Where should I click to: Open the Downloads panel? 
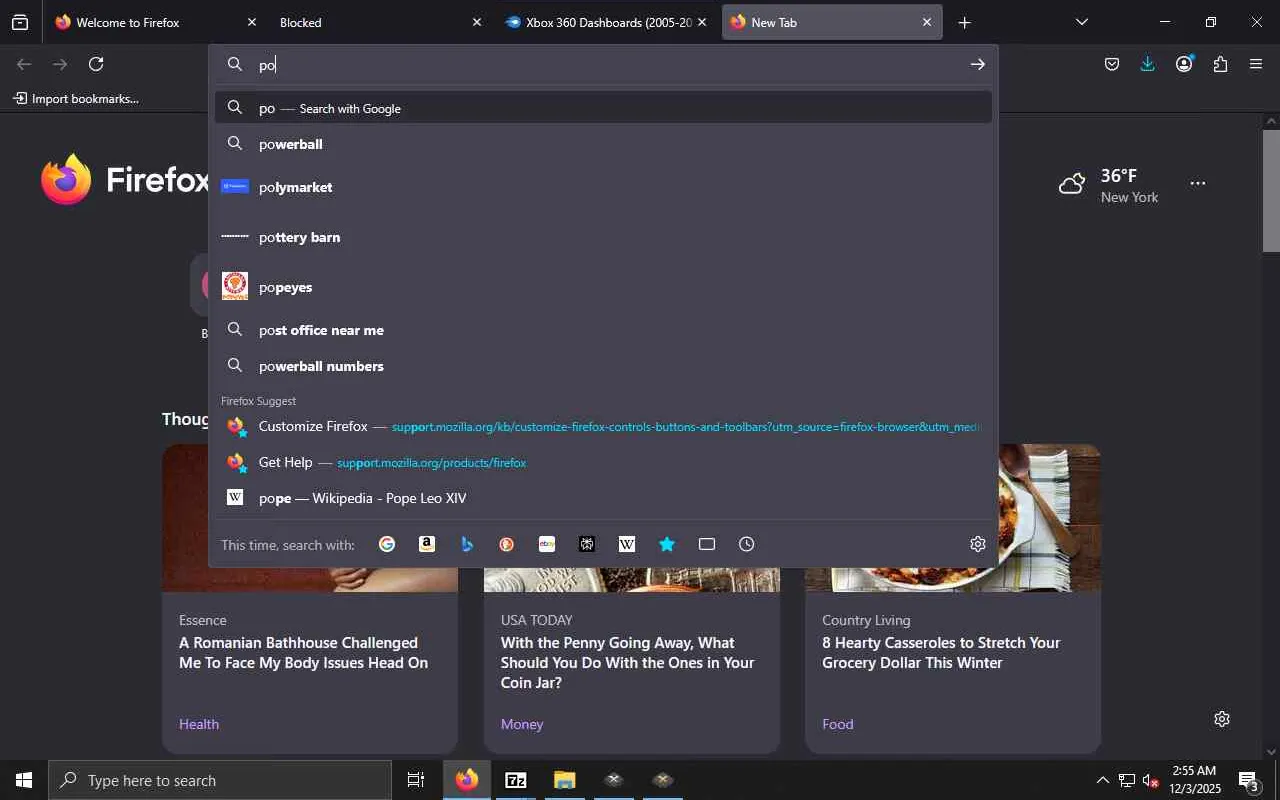(1148, 64)
